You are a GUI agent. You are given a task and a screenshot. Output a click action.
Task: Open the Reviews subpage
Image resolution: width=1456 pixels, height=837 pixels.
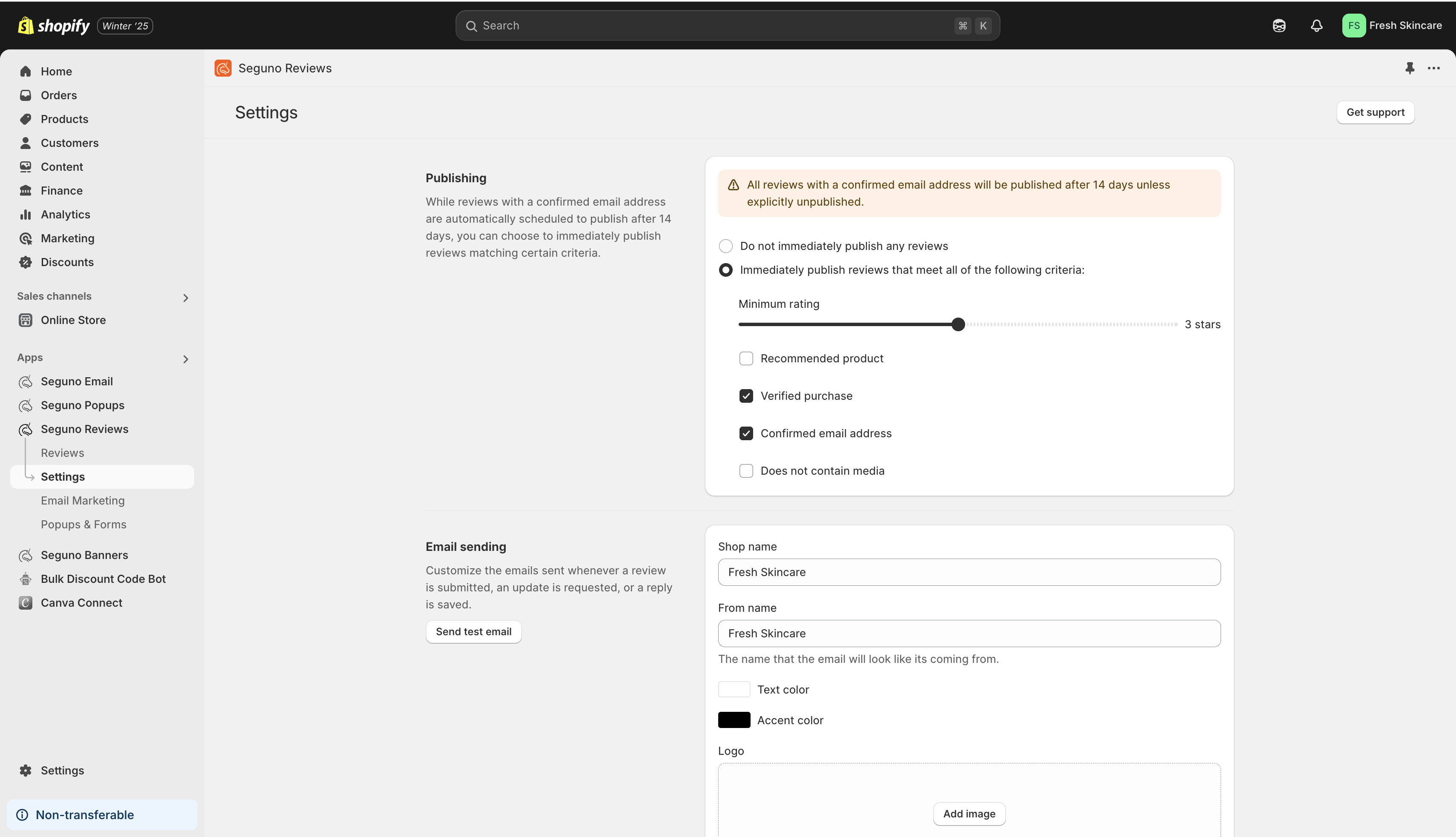pyautogui.click(x=62, y=453)
